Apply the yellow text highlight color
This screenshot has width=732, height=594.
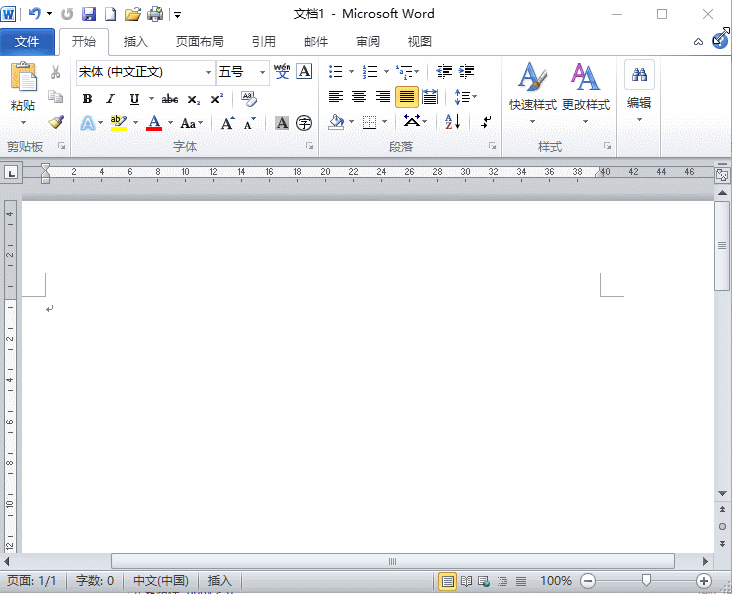119,123
